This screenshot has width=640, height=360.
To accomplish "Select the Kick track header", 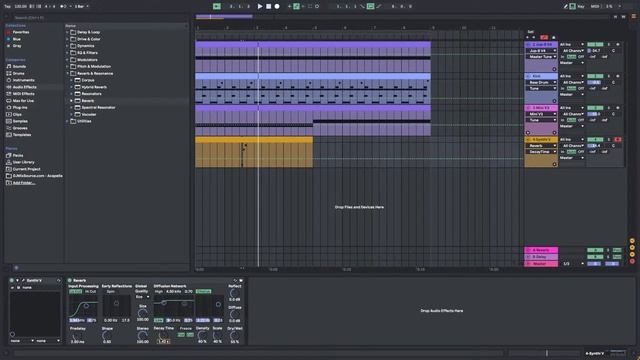I will (541, 76).
